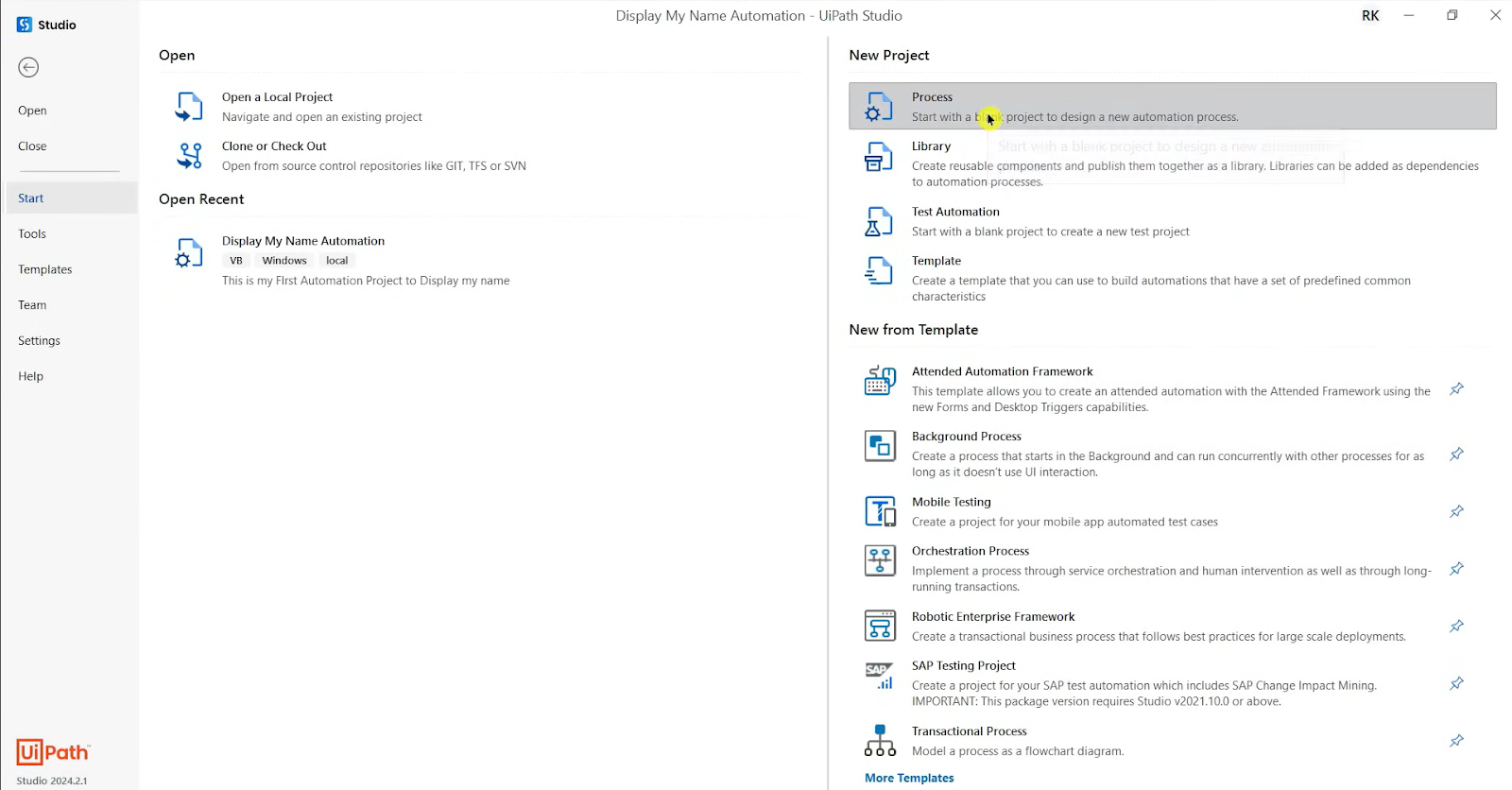Pin the SAP Testing Project template
Viewport: 1512px width, 790px height.
(1456, 683)
